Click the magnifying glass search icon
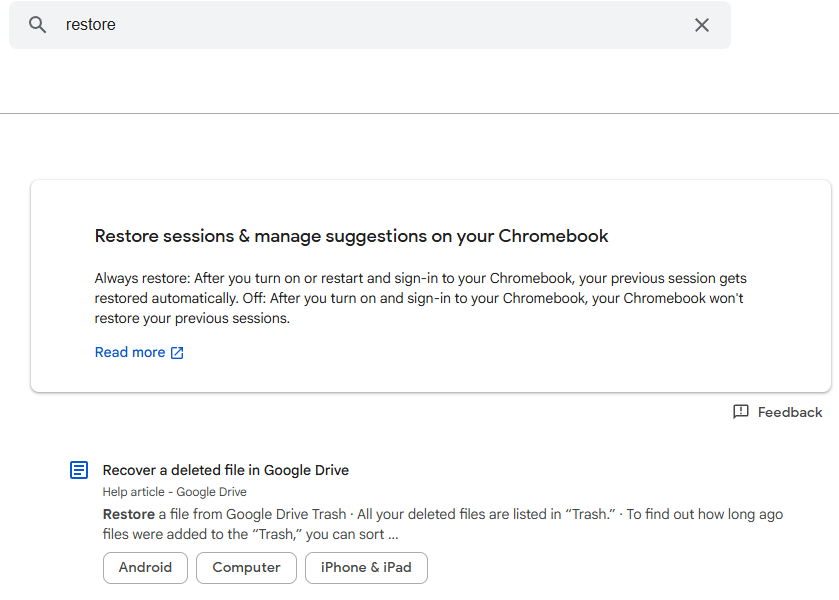The height and width of the screenshot is (600, 839). coord(37,25)
